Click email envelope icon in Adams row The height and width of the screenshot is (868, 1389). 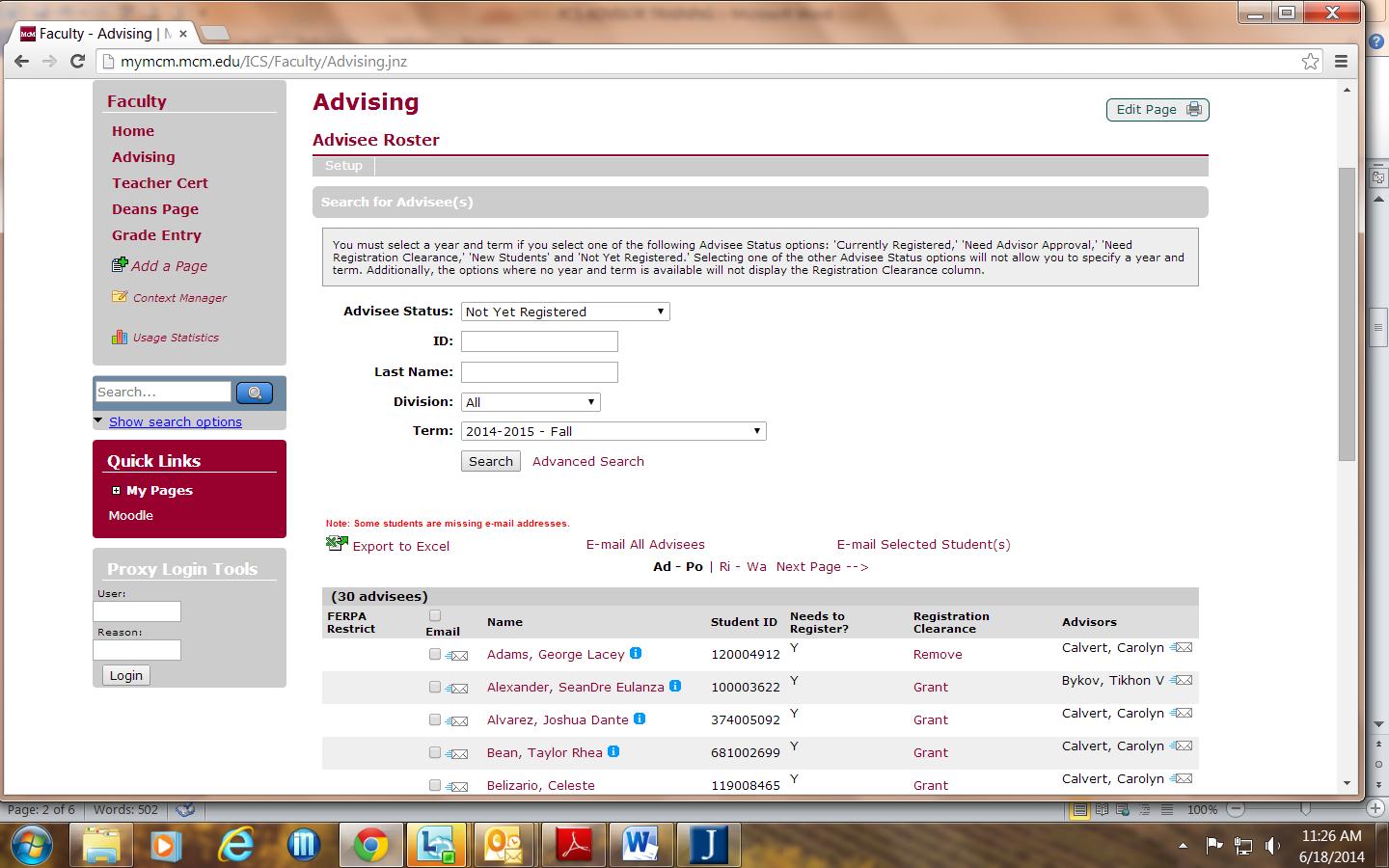pyautogui.click(x=457, y=656)
